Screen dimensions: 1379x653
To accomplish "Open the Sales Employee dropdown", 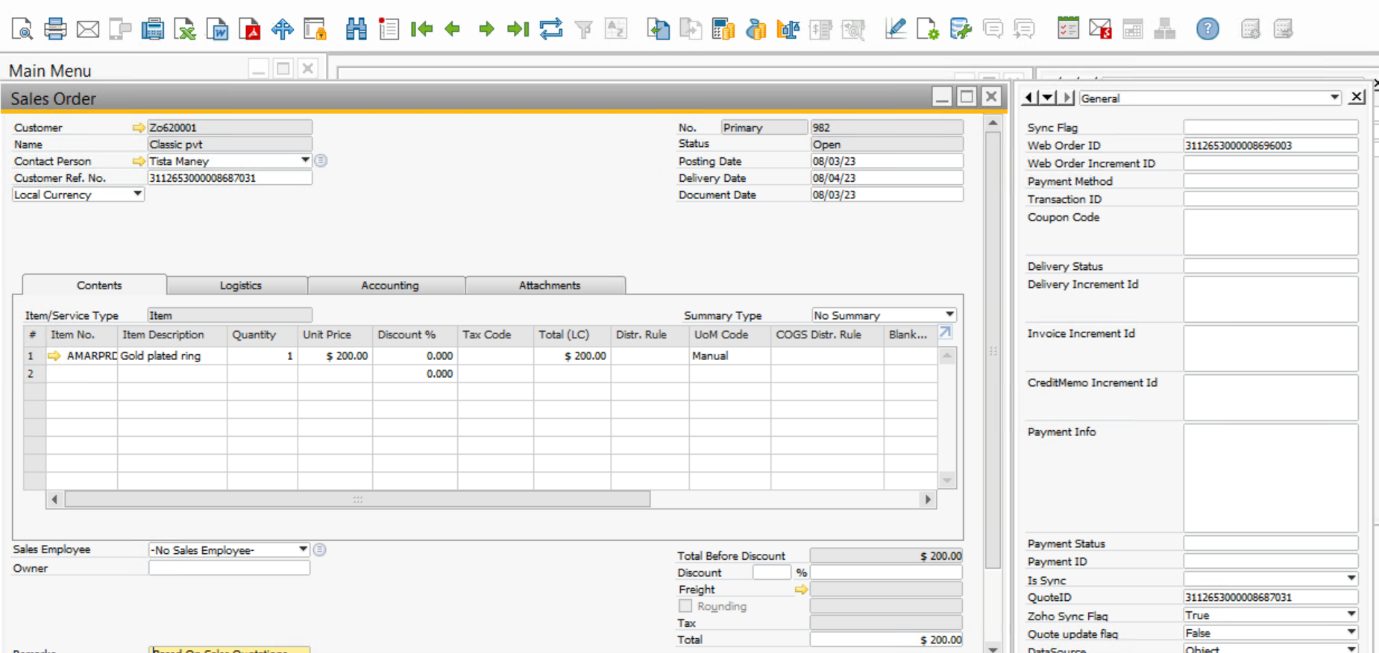I will click(303, 550).
